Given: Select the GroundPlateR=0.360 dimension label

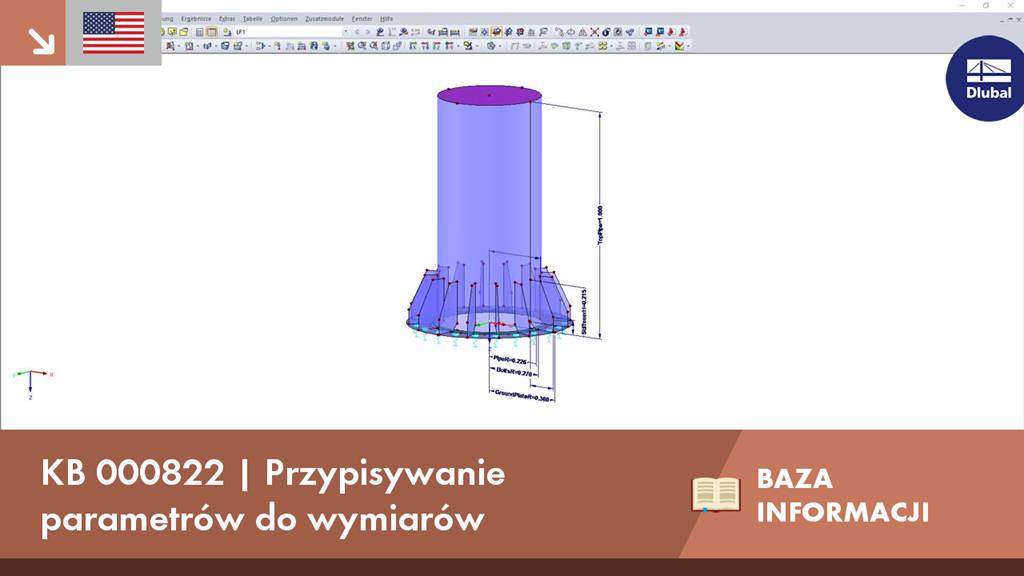Looking at the screenshot, I should 522,395.
